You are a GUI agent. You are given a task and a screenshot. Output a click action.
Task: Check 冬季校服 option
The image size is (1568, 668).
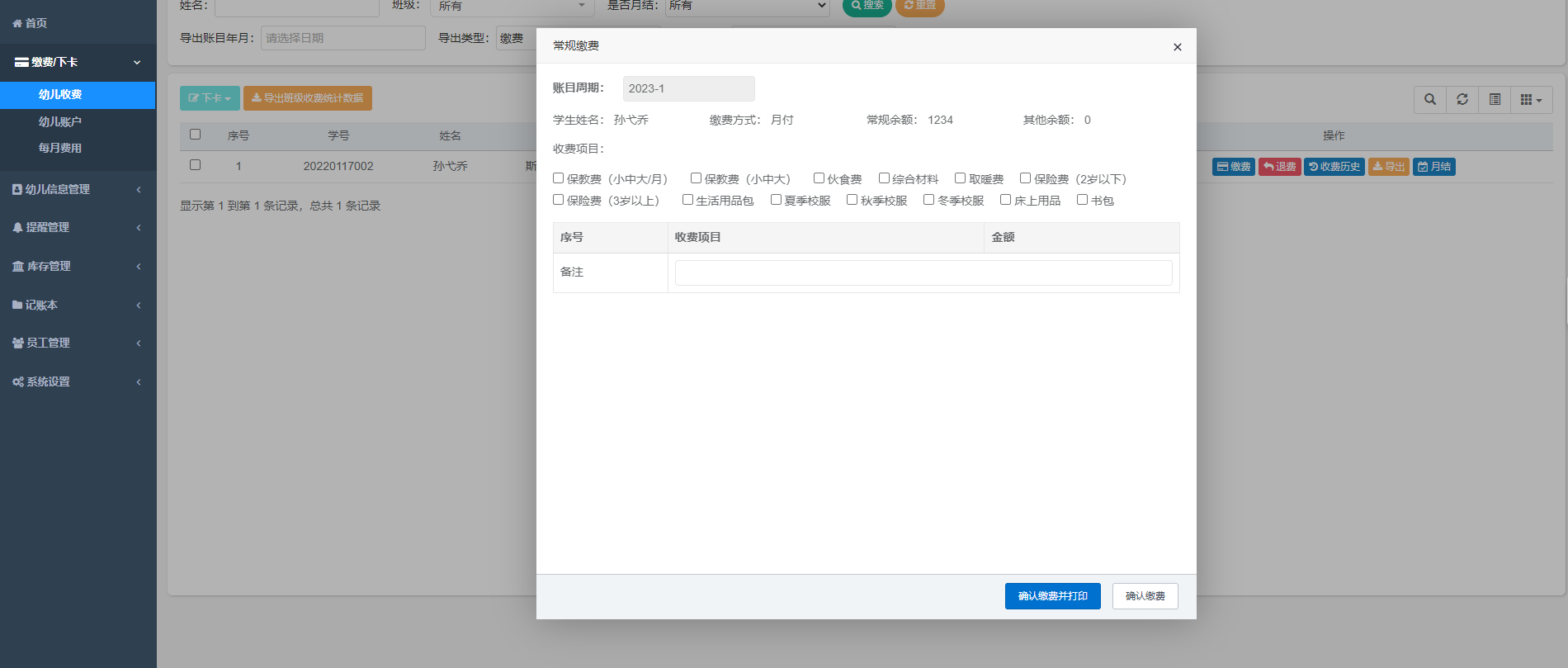(929, 199)
